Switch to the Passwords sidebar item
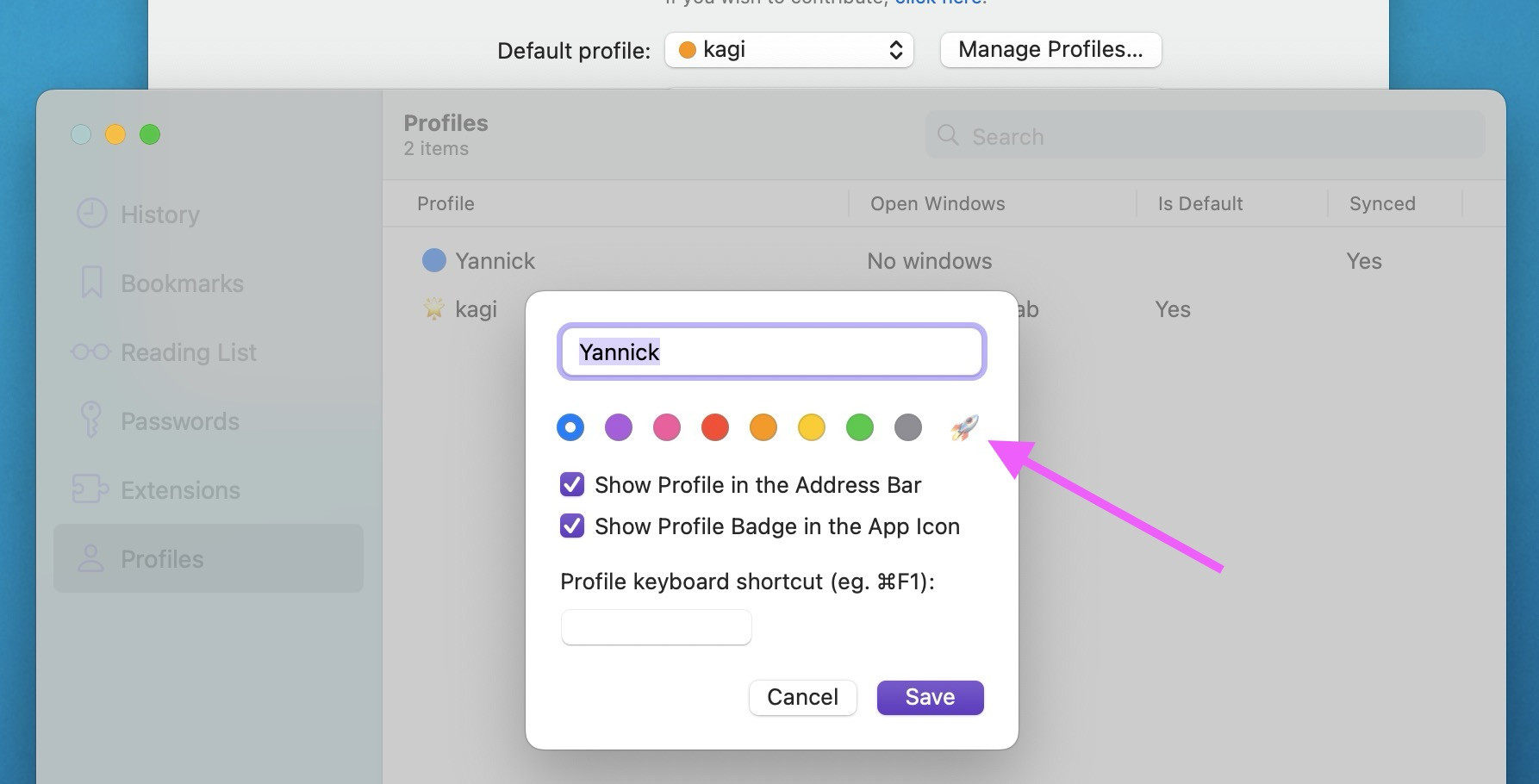This screenshot has width=1539, height=784. tap(179, 421)
